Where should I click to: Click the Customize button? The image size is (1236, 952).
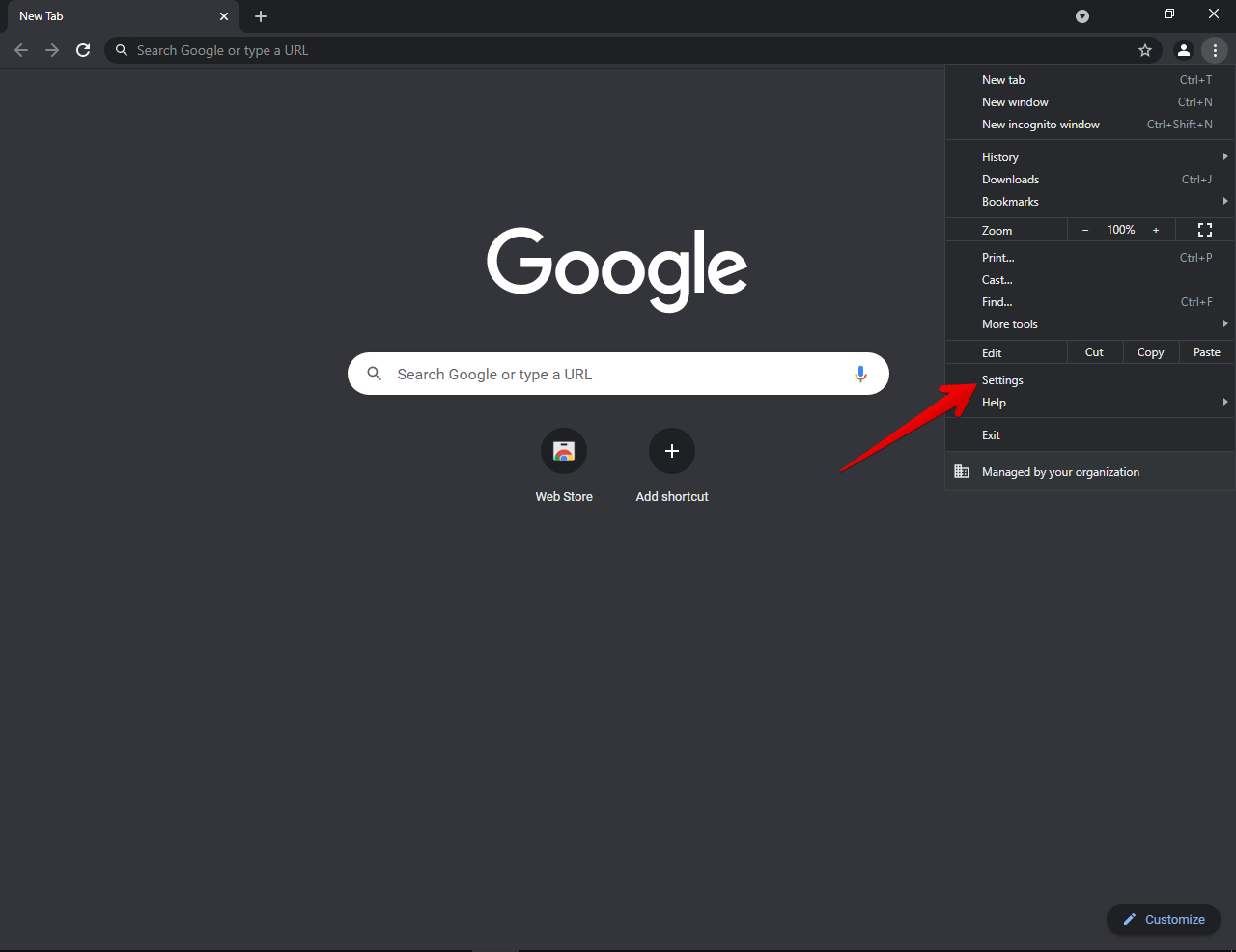1164,919
